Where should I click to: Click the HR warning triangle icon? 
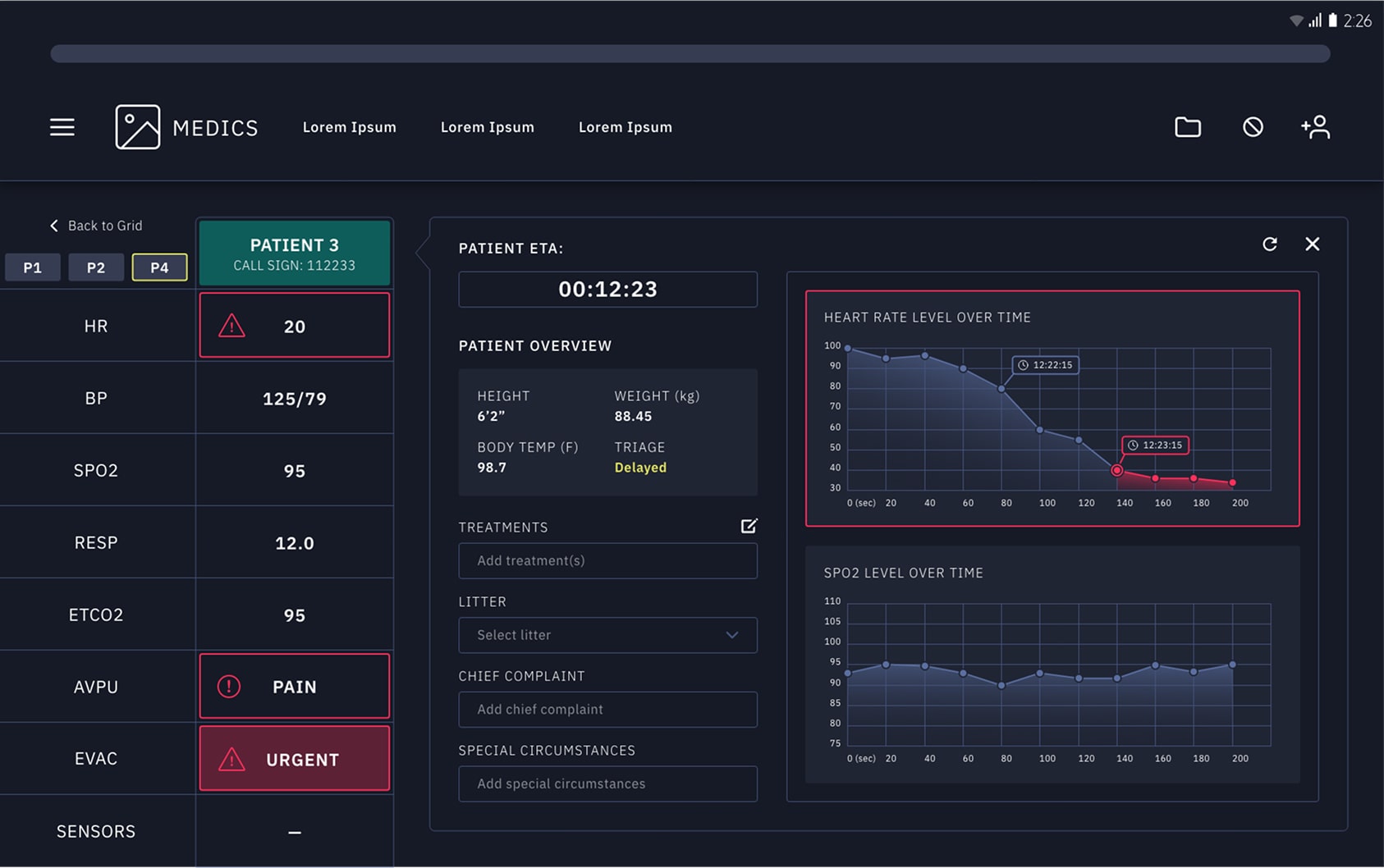click(231, 327)
